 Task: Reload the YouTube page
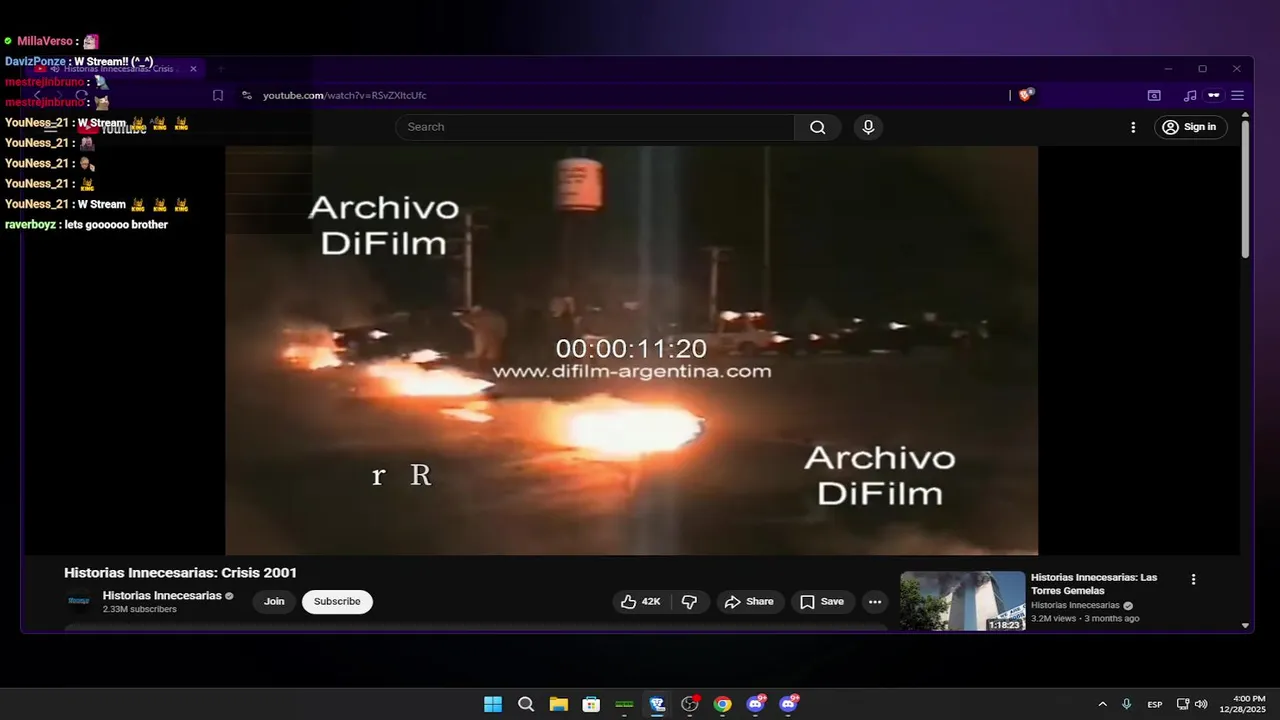82,95
